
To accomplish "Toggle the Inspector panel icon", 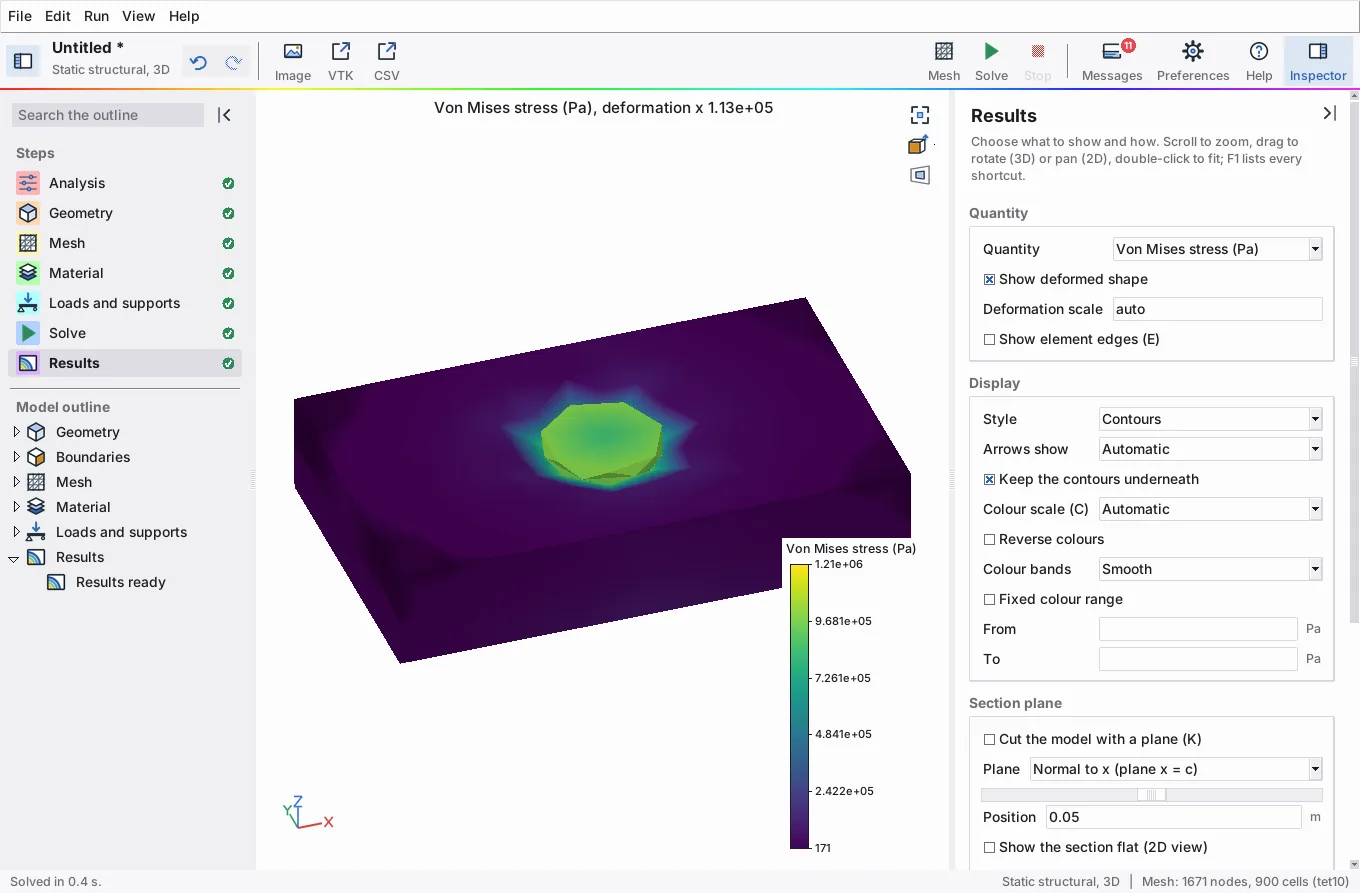I will (1318, 61).
